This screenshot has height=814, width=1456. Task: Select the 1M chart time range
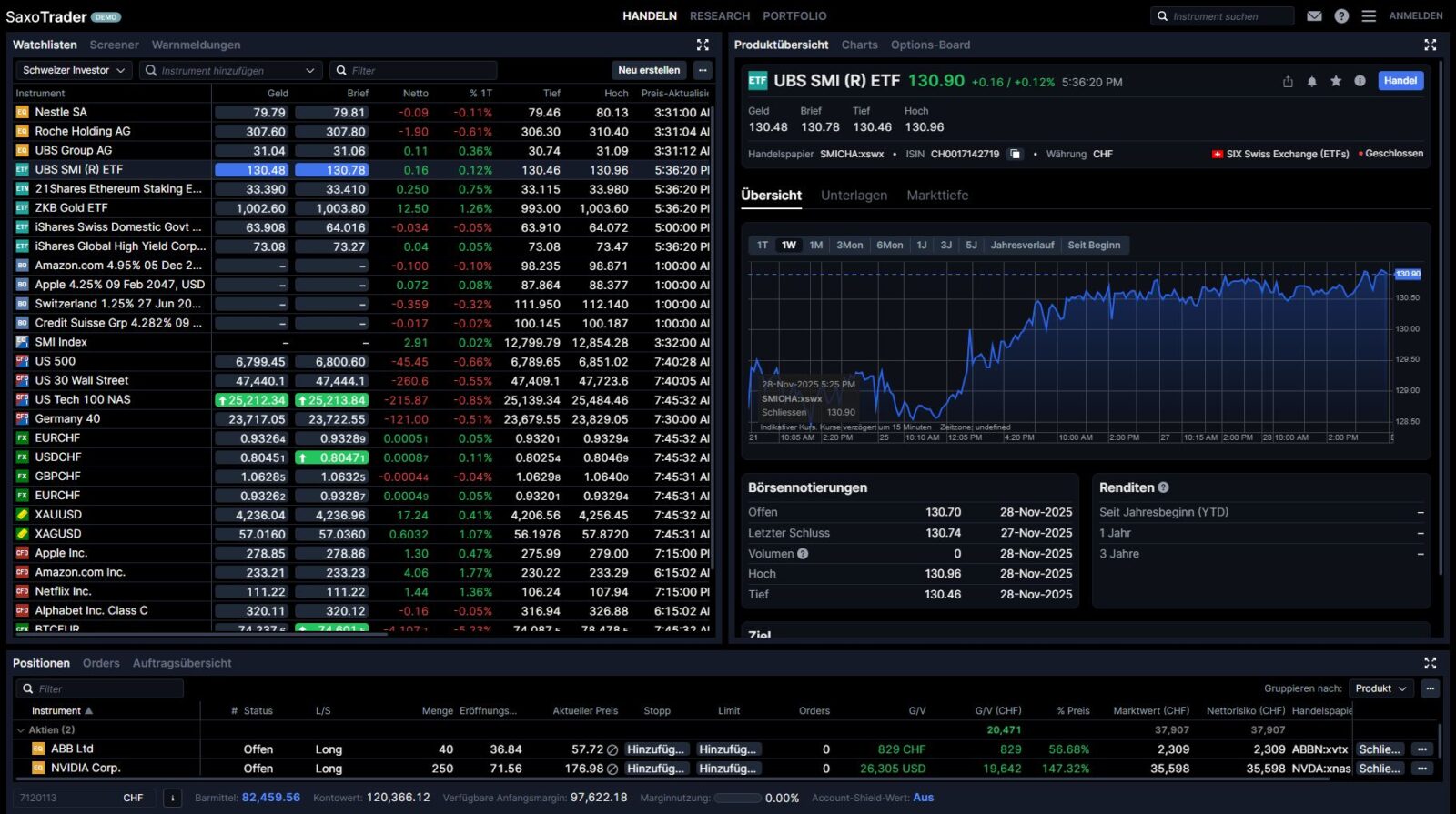(x=816, y=246)
